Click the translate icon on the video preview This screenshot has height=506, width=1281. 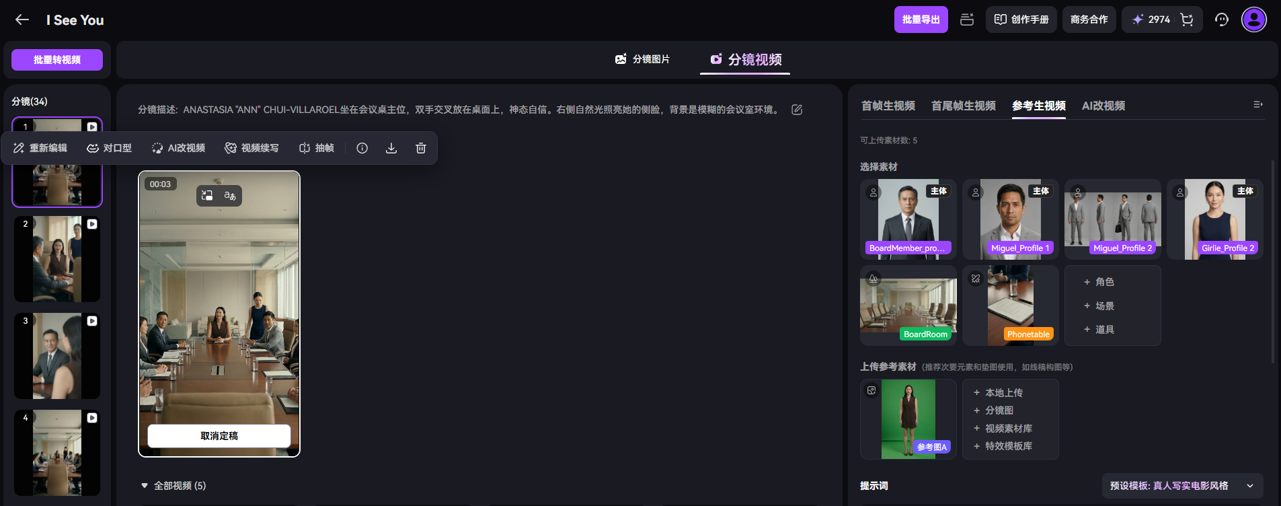tap(230, 196)
